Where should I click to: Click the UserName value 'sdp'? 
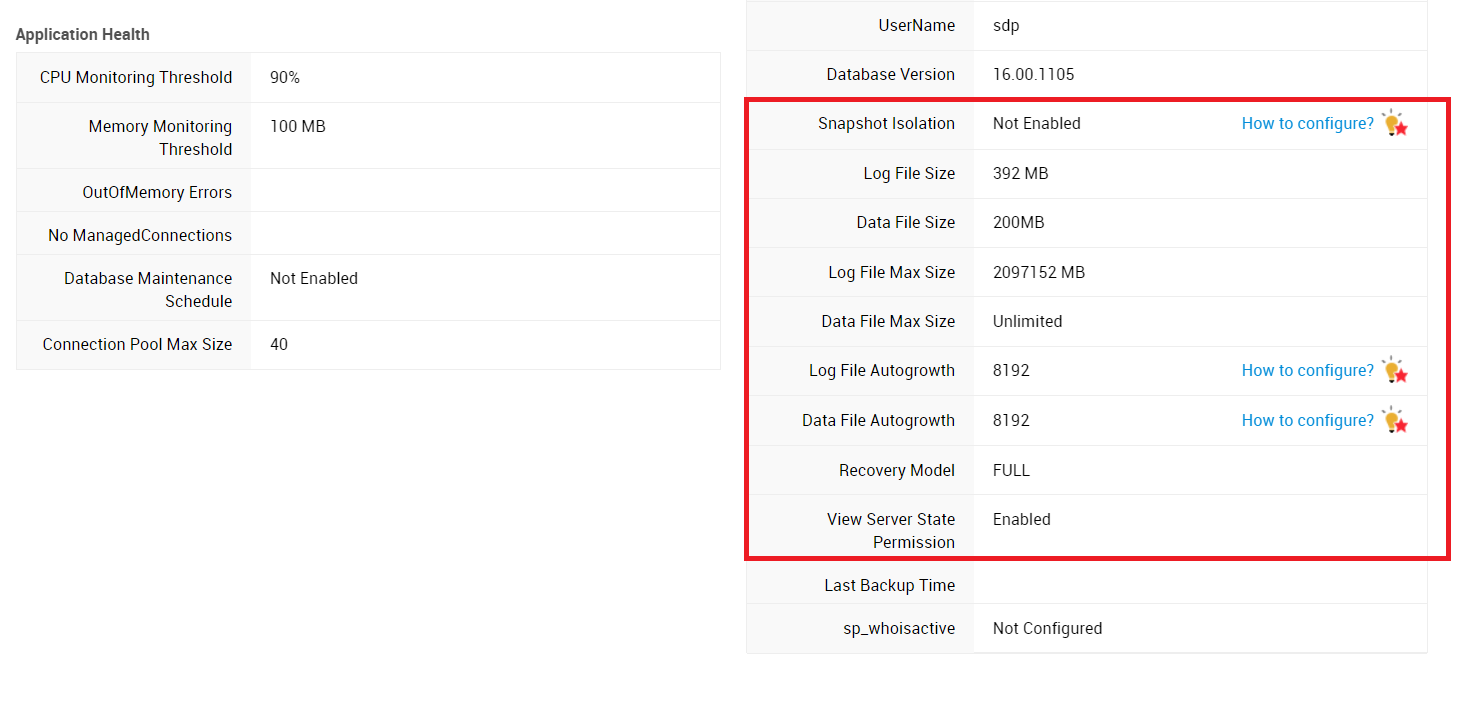[x=1006, y=26]
